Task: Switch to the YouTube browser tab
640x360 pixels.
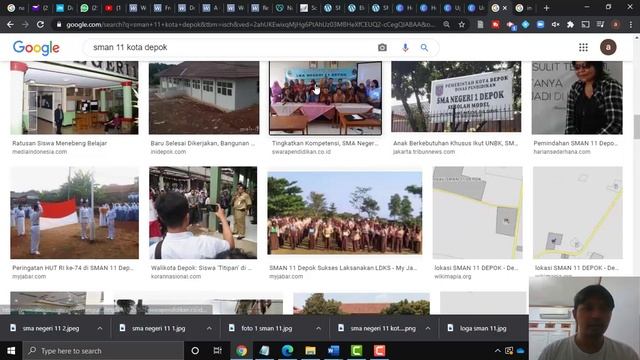Action: pos(113,8)
